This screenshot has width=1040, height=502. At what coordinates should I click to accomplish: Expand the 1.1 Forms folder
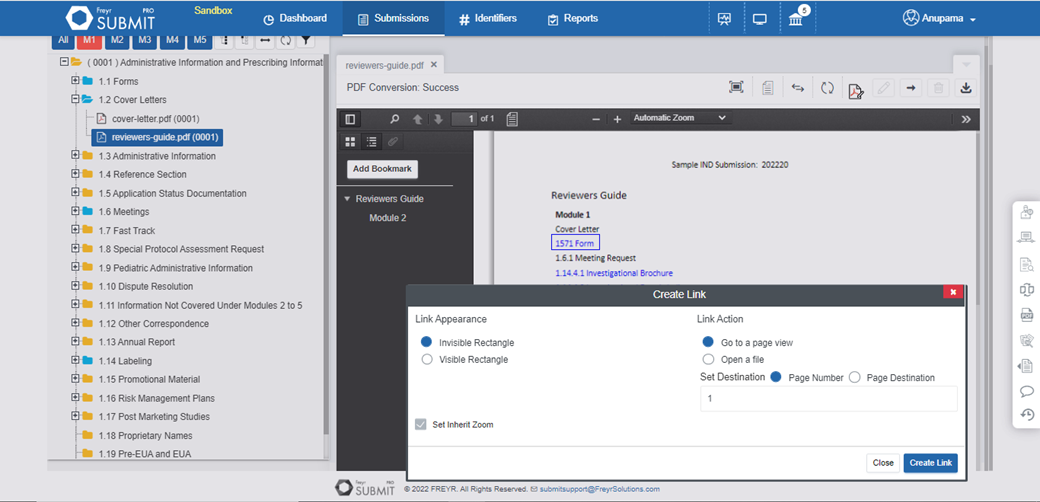click(x=76, y=81)
